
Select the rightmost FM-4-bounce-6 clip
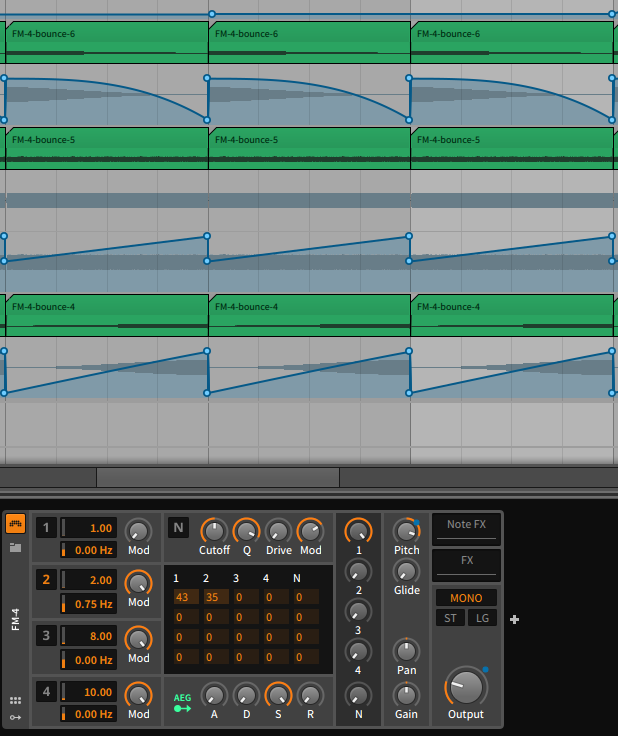pos(512,42)
